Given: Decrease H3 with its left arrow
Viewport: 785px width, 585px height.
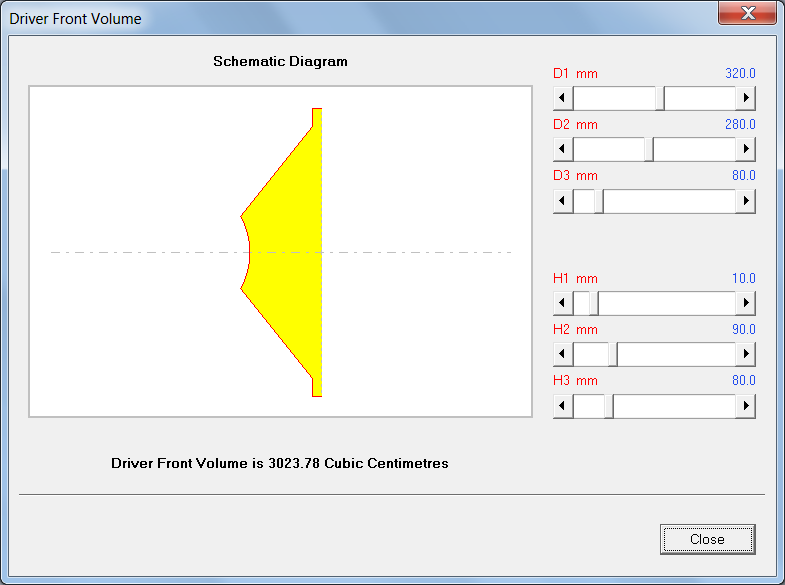Looking at the screenshot, I should tap(563, 406).
